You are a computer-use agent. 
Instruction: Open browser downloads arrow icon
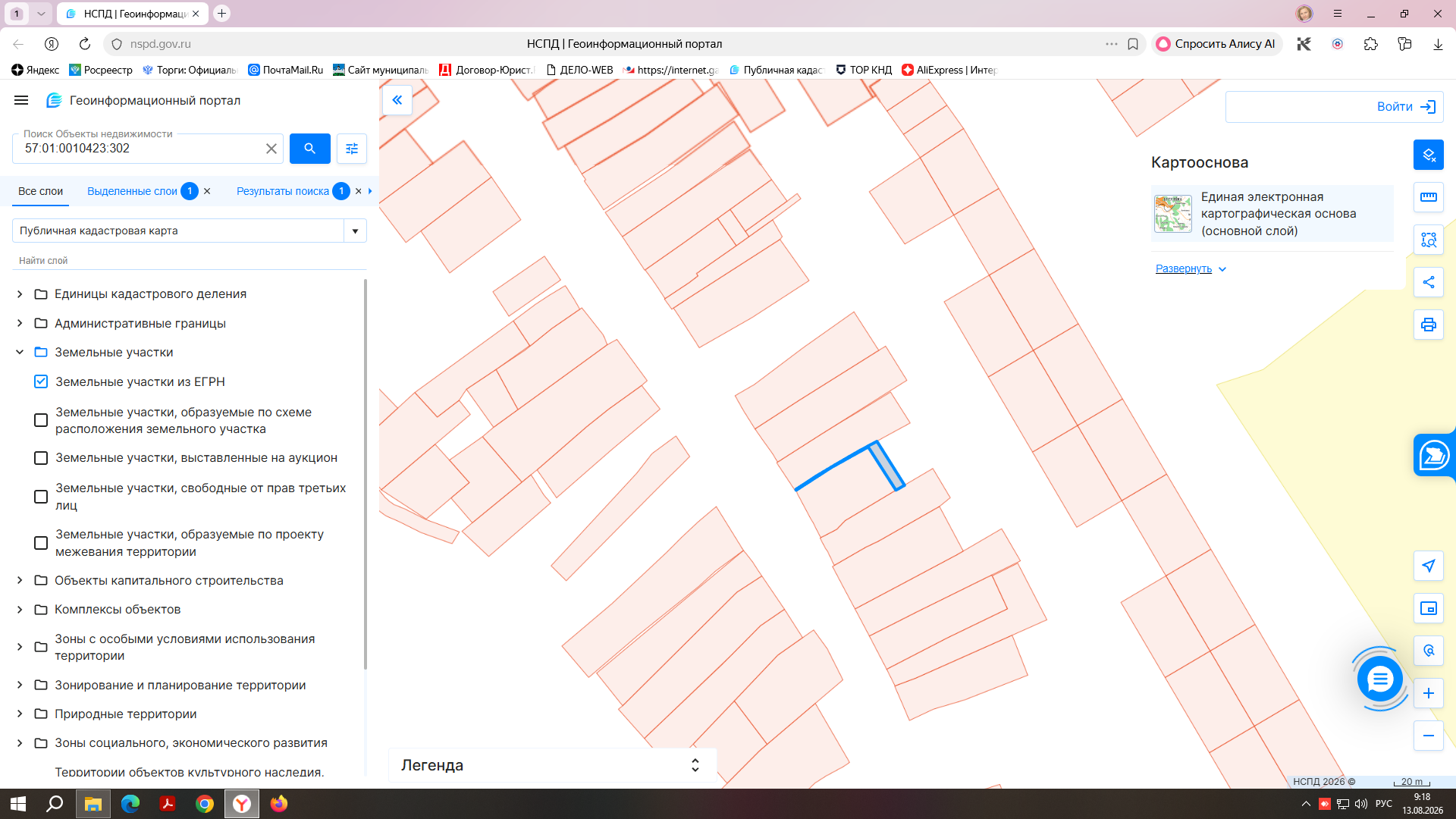(x=1438, y=44)
